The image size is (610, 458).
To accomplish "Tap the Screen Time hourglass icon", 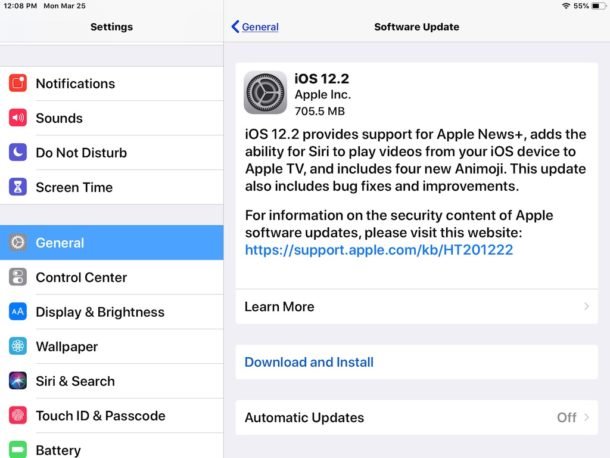I will pyautogui.click(x=18, y=187).
